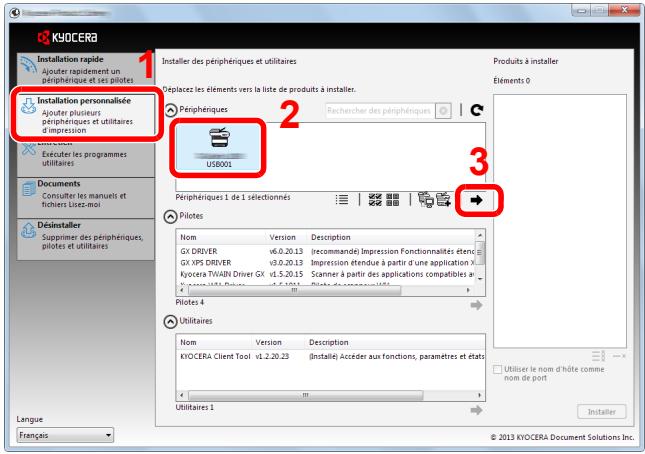Screen dimensions: 645x454
Task: Add a custom device icon
Action: click(443, 200)
